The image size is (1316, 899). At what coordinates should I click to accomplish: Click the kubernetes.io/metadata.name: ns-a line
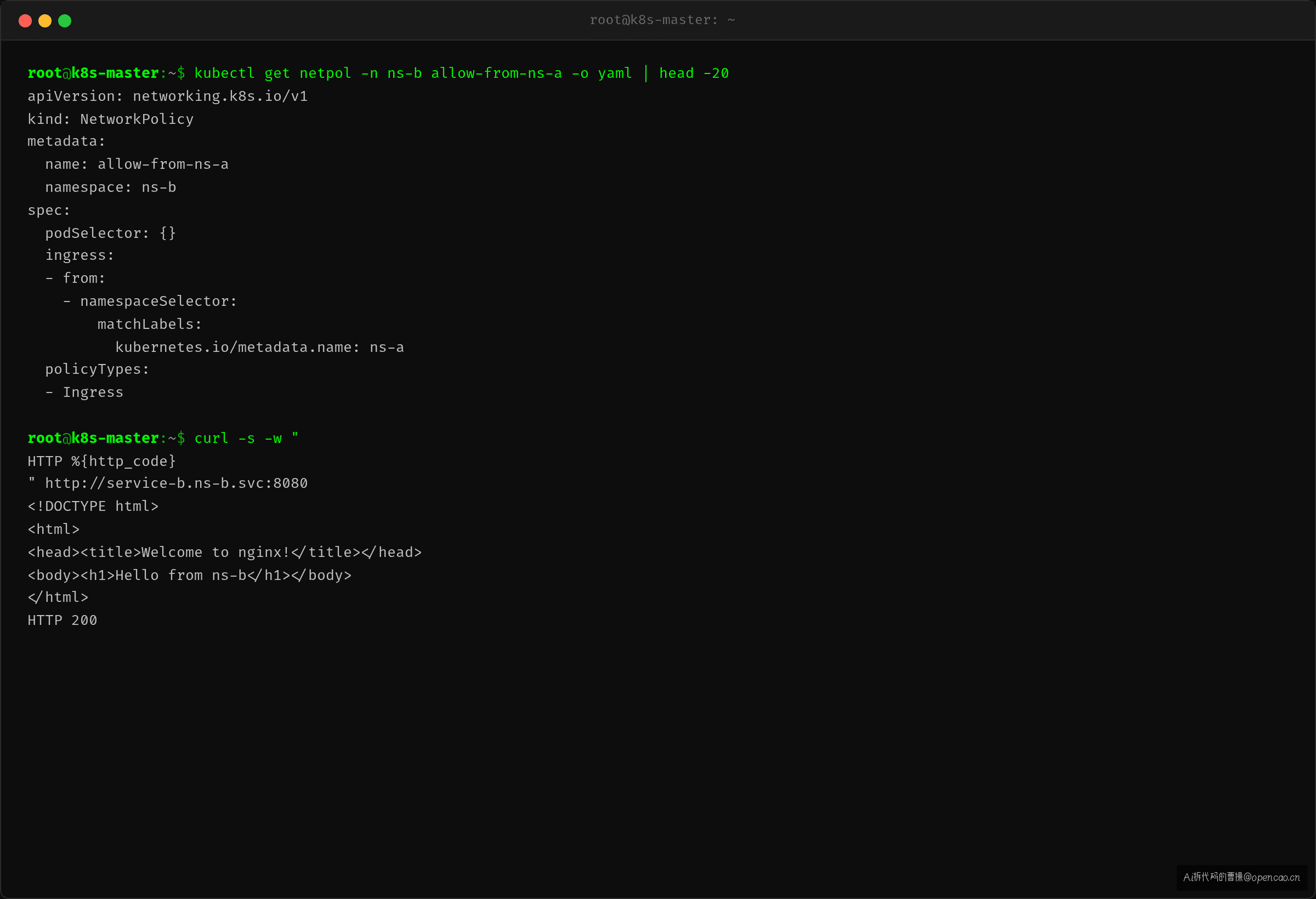260,347
